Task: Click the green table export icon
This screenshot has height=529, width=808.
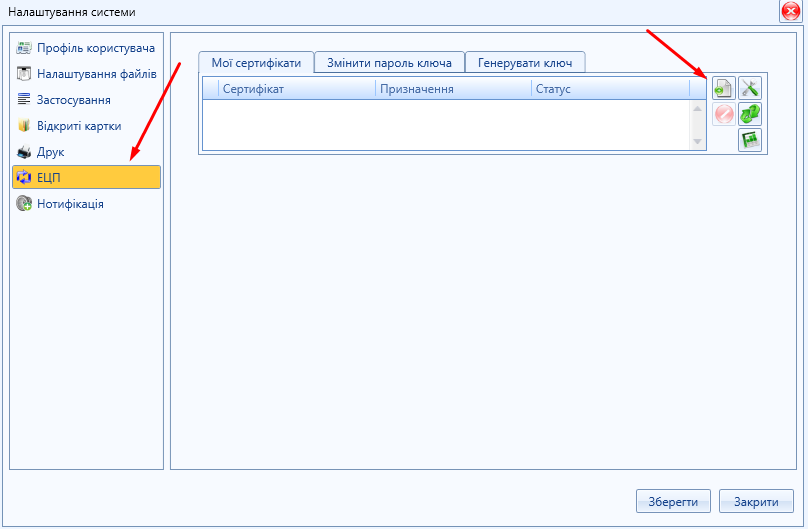Action: tap(750, 140)
